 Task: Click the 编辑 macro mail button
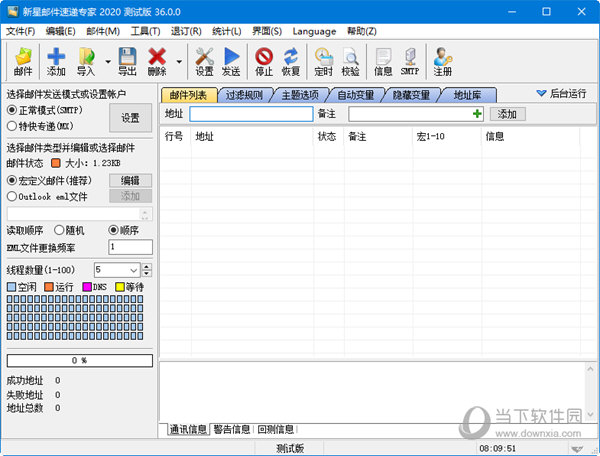coord(130,180)
